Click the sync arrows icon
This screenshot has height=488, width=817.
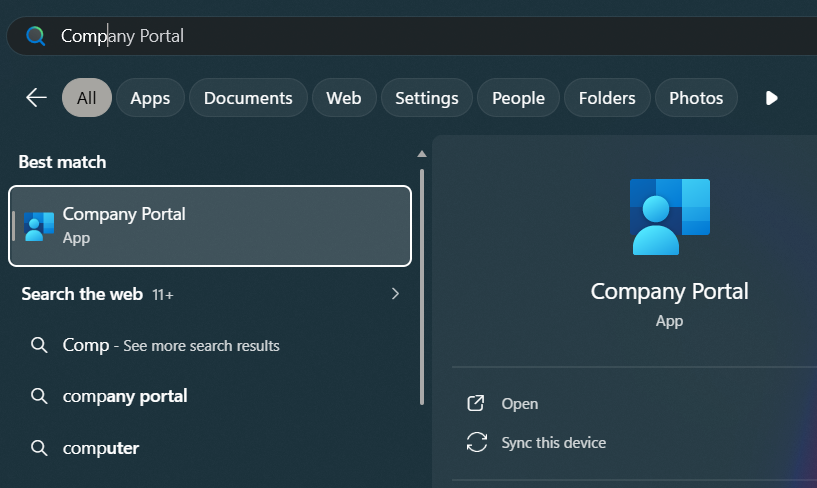tap(477, 442)
